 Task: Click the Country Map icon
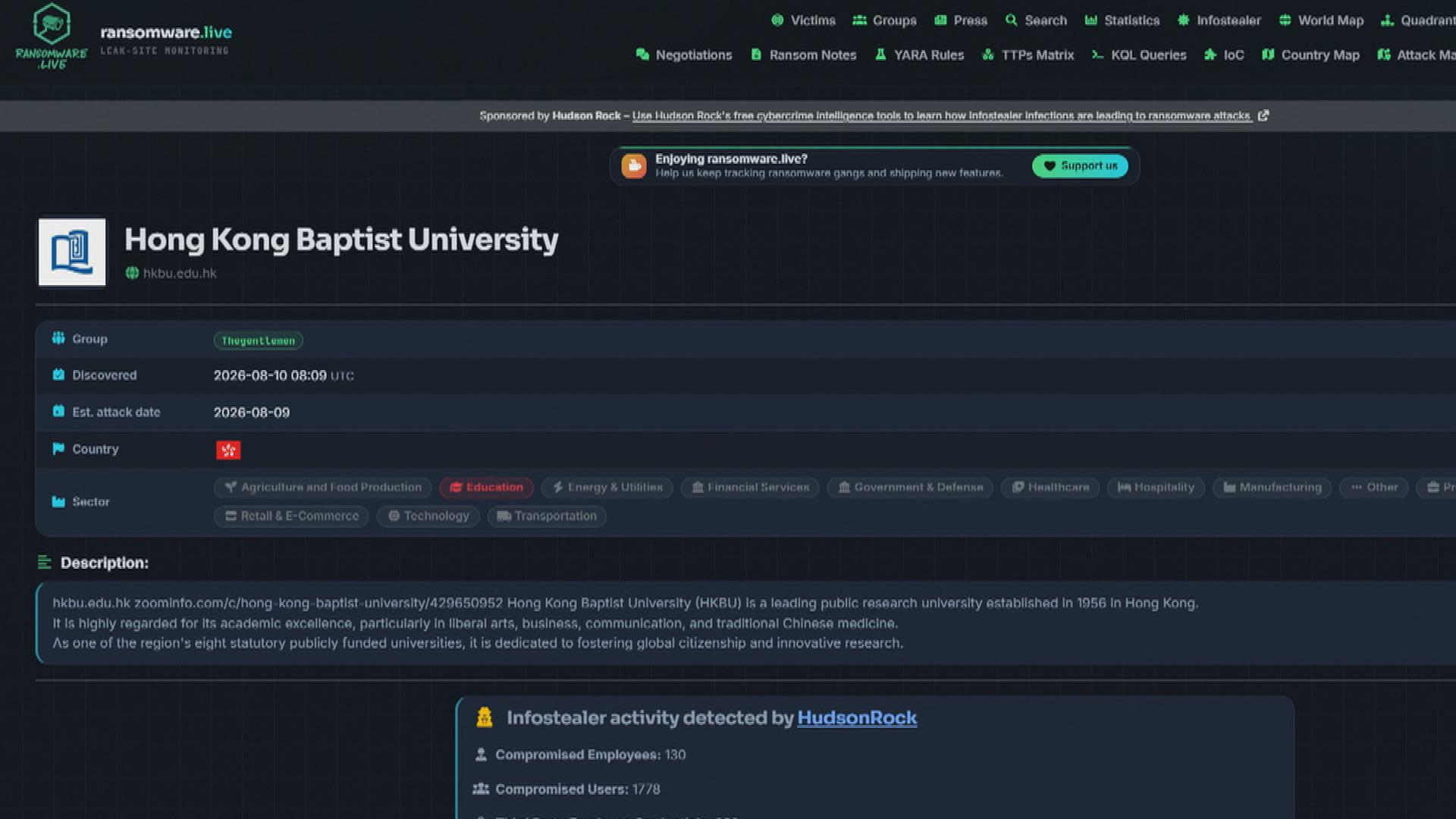point(1268,55)
